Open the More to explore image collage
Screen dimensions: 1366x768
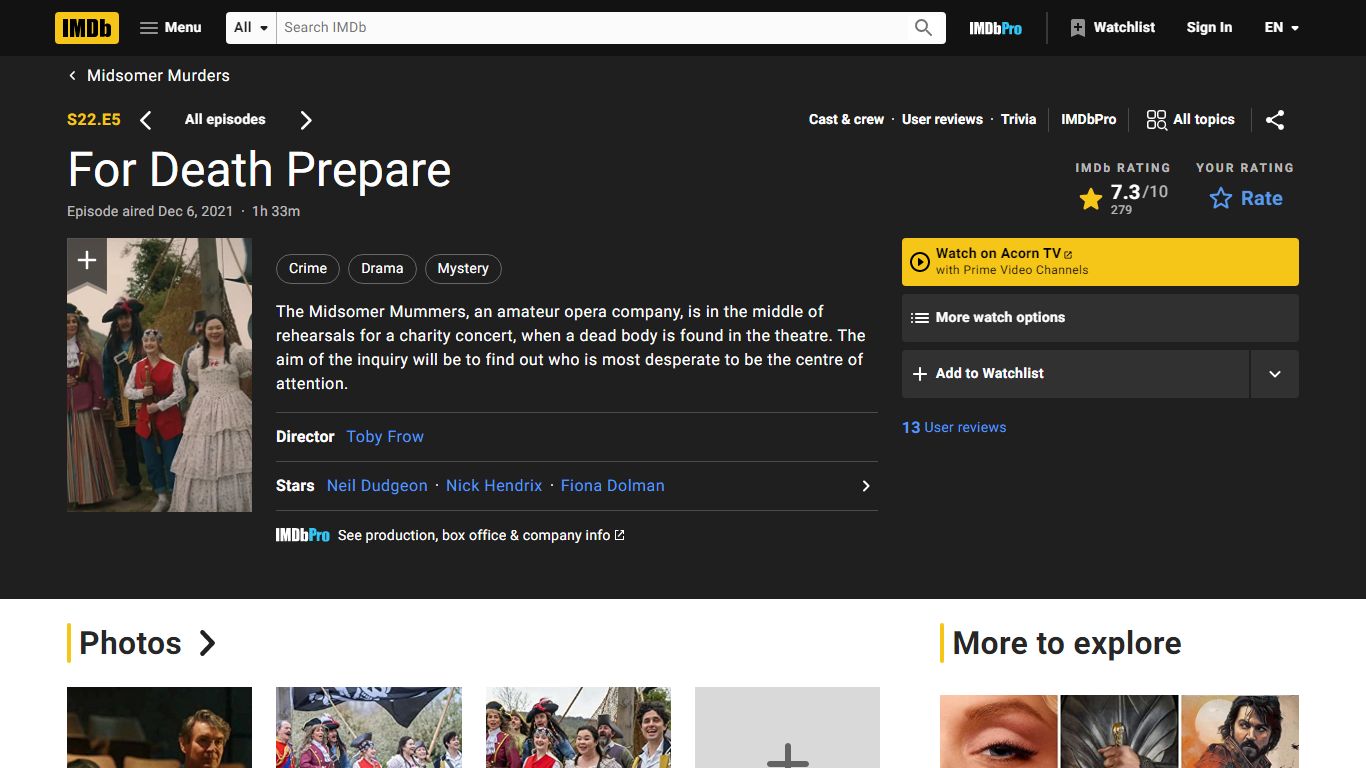click(x=1119, y=732)
